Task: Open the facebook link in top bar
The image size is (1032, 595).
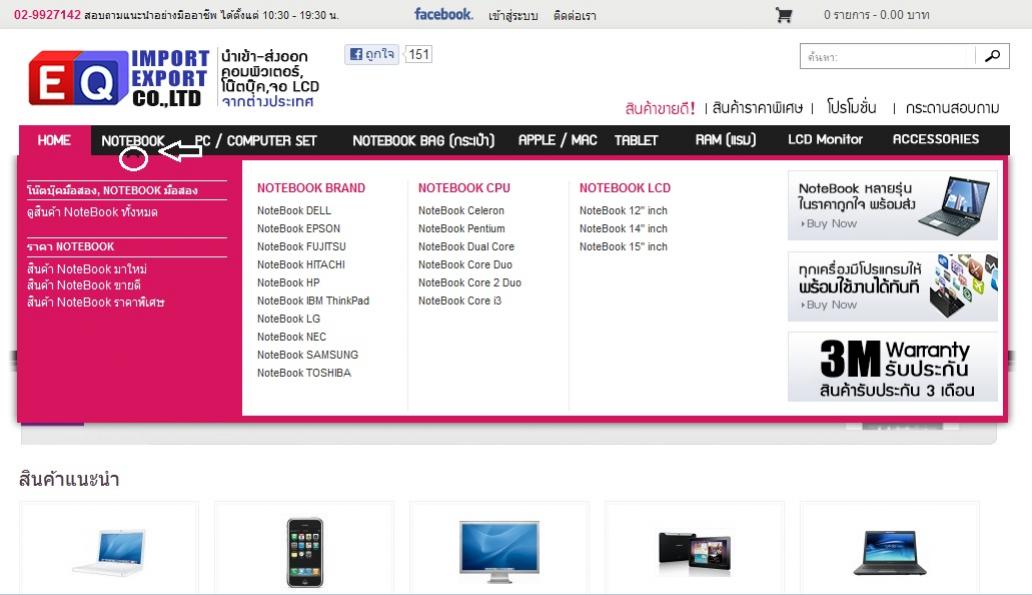Action: tap(443, 14)
